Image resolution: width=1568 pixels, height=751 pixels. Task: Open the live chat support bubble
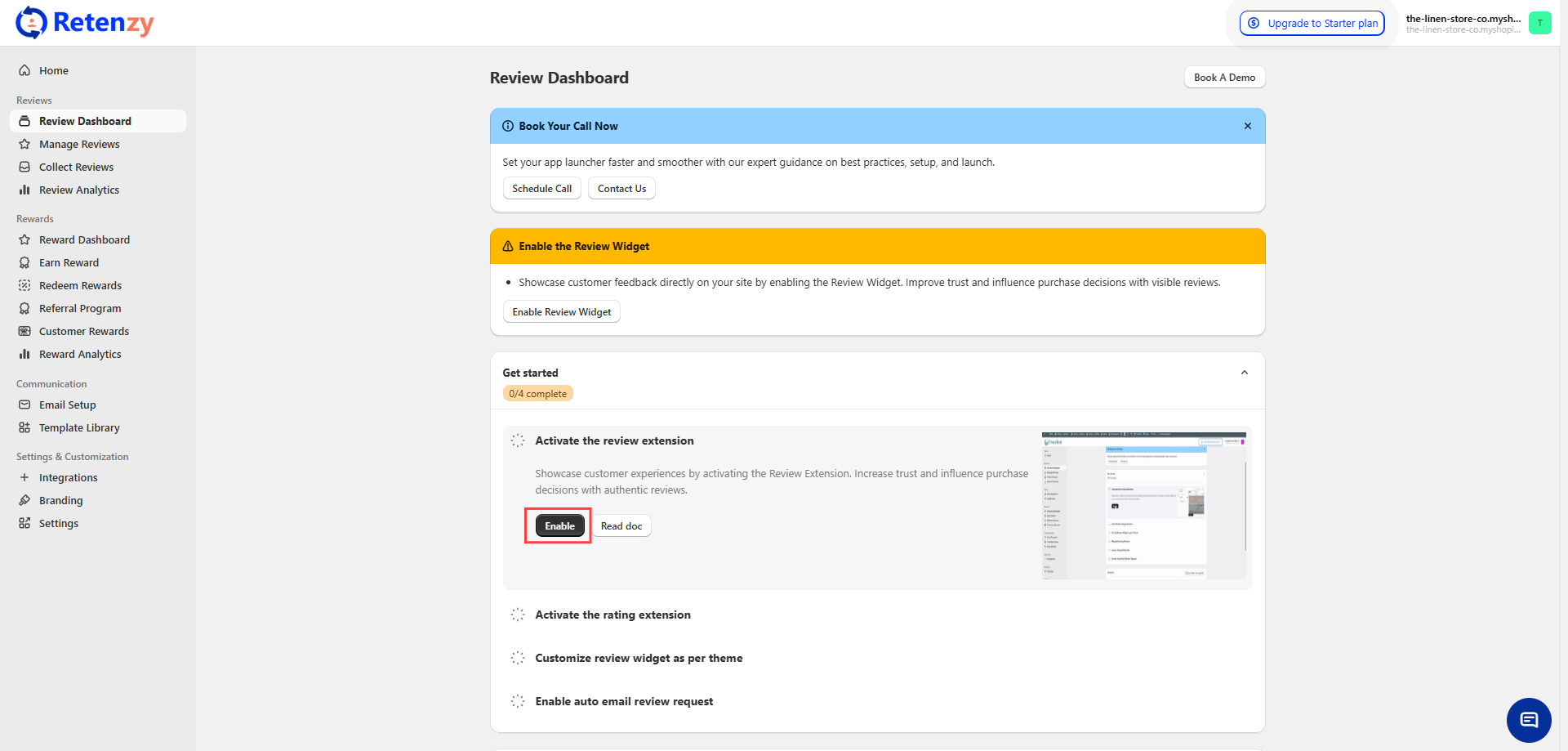1528,720
